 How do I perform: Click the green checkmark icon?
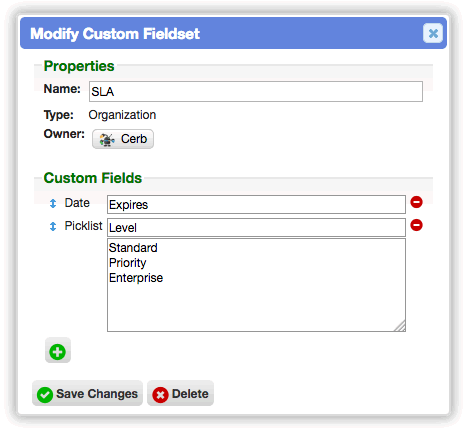click(x=45, y=395)
